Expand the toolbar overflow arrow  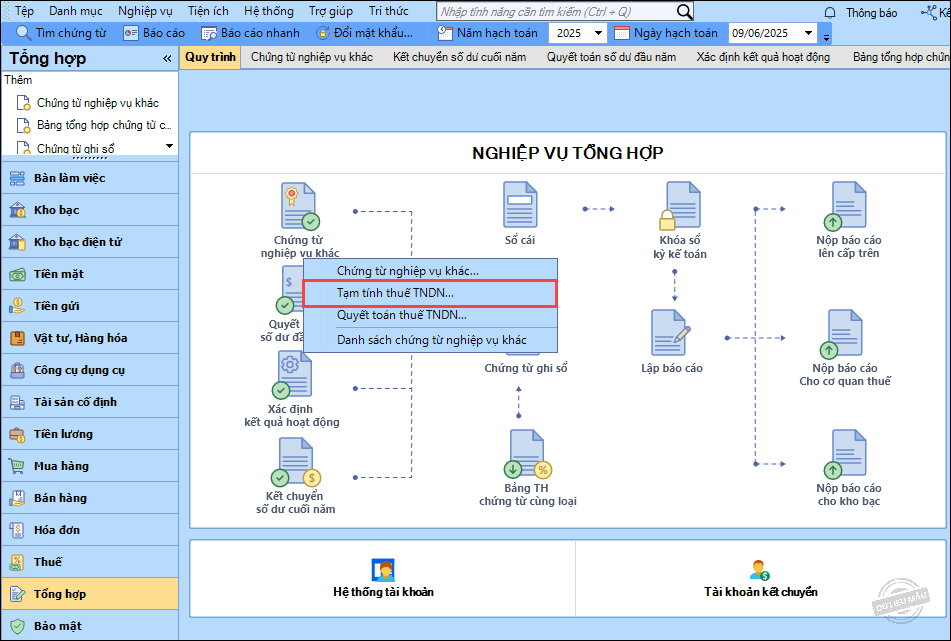tap(826, 38)
